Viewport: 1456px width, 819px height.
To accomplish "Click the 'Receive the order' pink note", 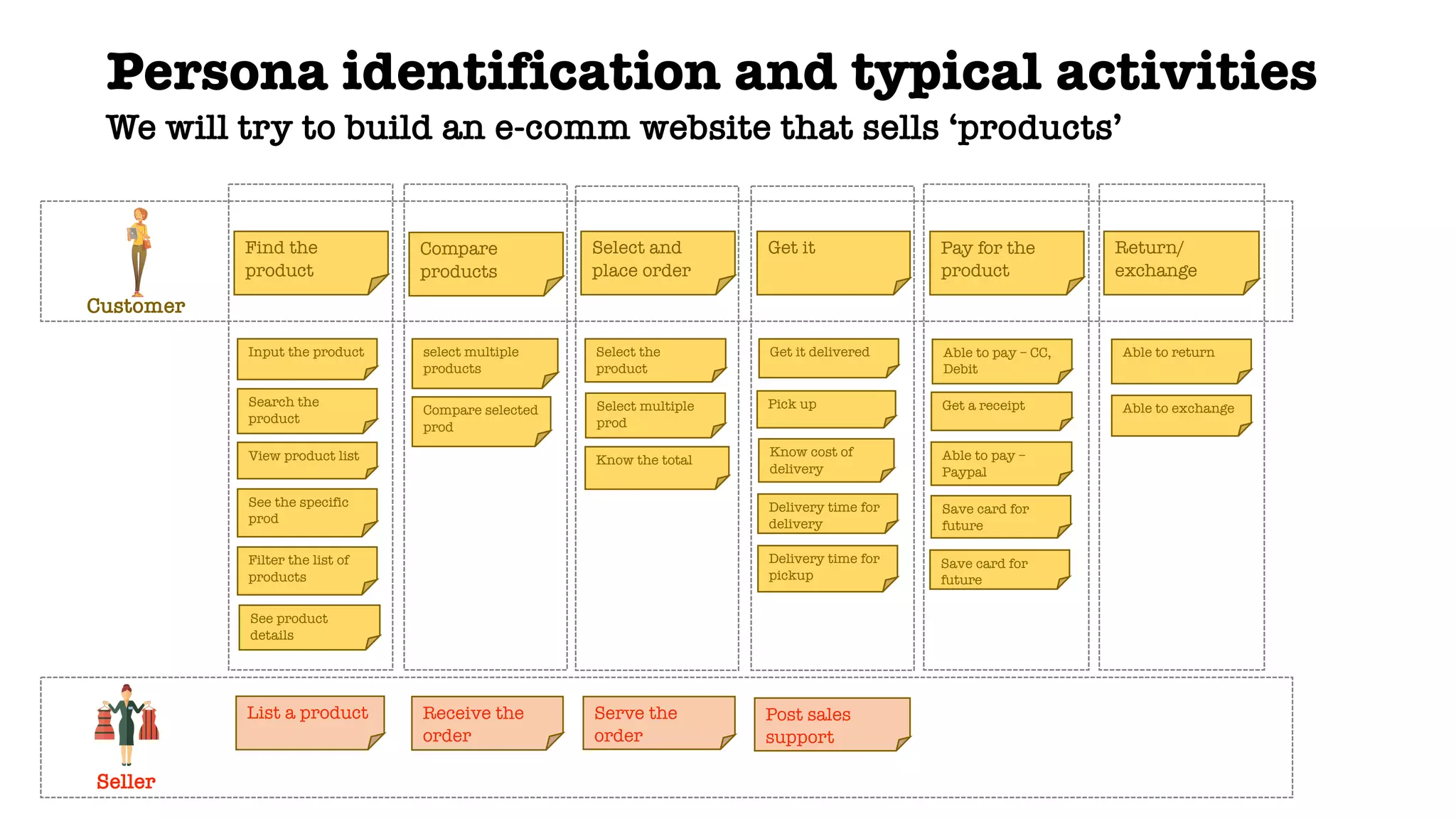I will tap(486, 723).
